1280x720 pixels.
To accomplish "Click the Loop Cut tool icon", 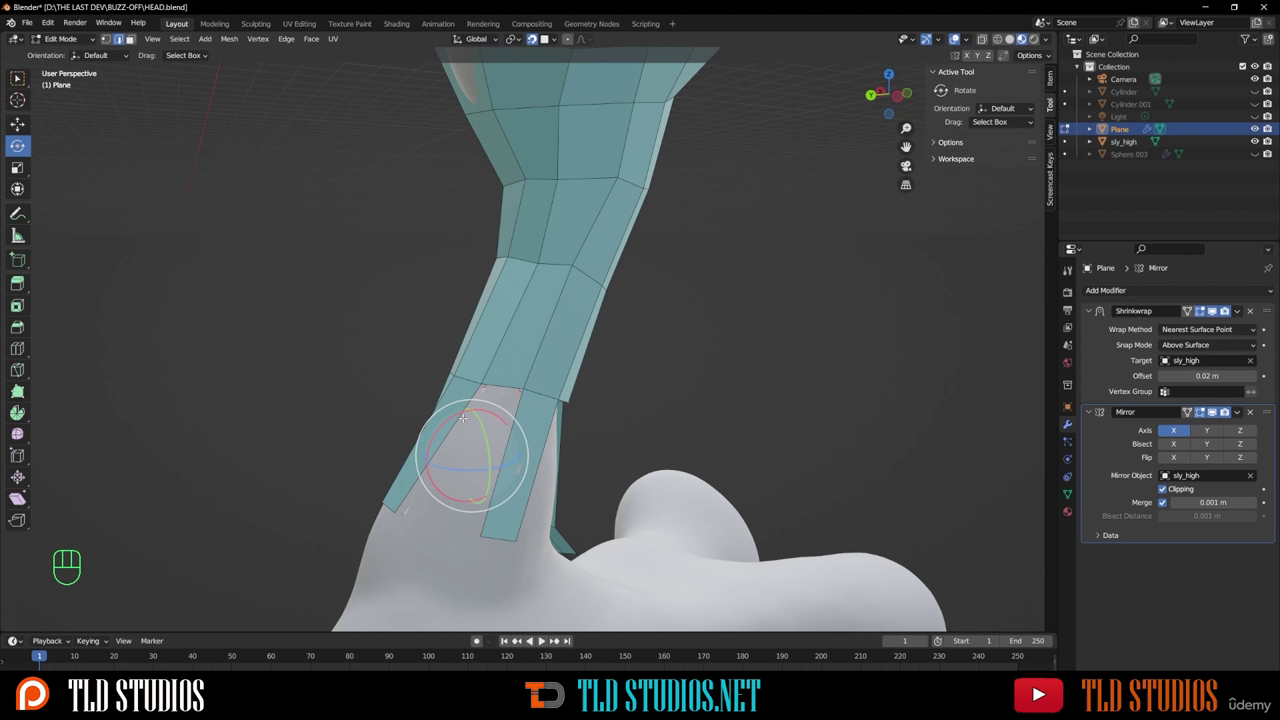I will [17, 349].
